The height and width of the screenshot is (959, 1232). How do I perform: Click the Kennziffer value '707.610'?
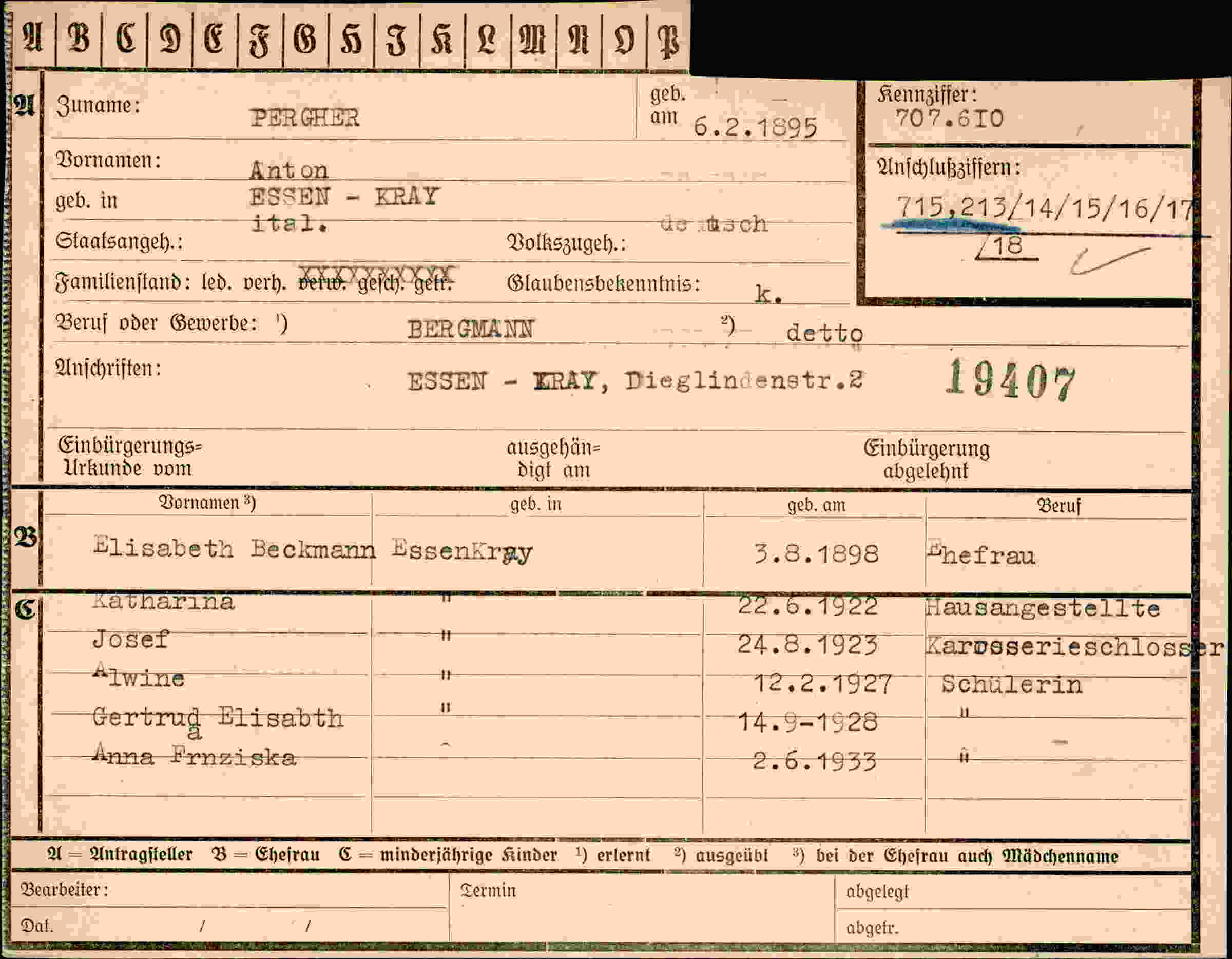[949, 119]
